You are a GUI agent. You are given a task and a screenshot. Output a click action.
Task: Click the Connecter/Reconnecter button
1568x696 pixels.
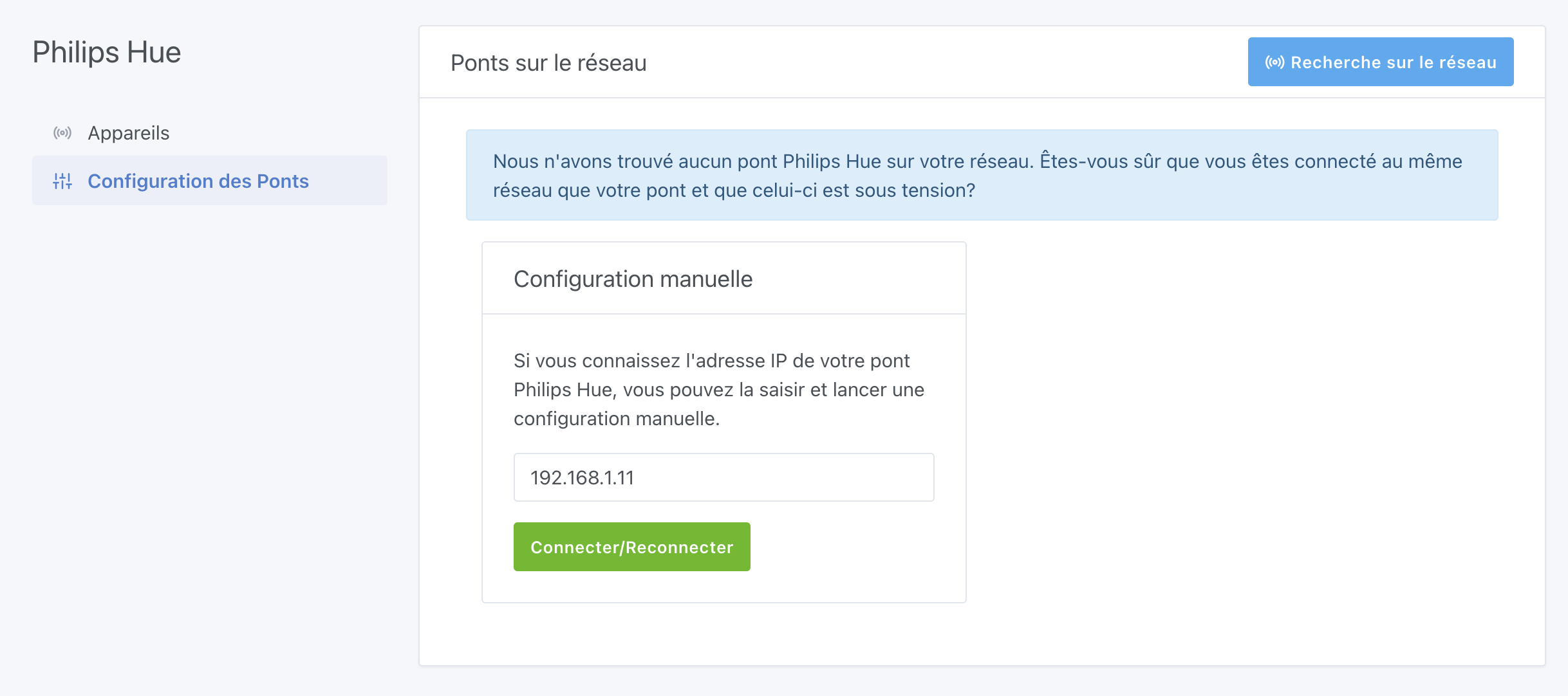coord(631,547)
